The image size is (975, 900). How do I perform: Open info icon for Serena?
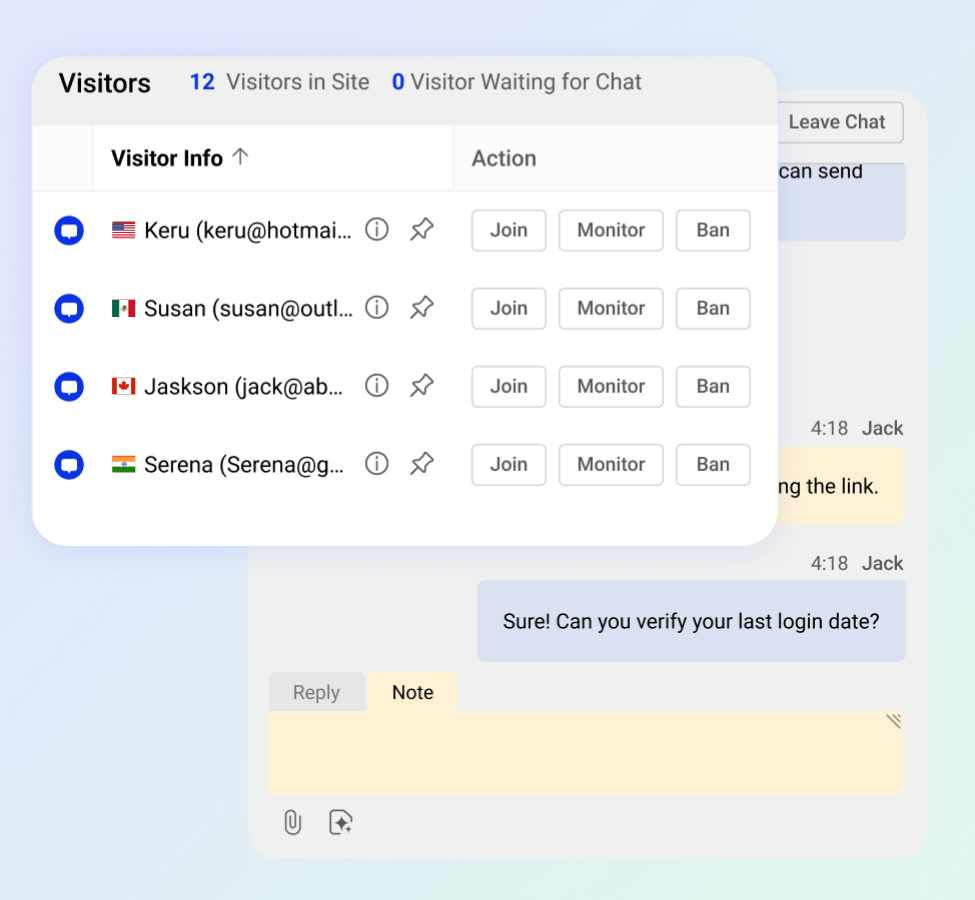pyautogui.click(x=376, y=464)
